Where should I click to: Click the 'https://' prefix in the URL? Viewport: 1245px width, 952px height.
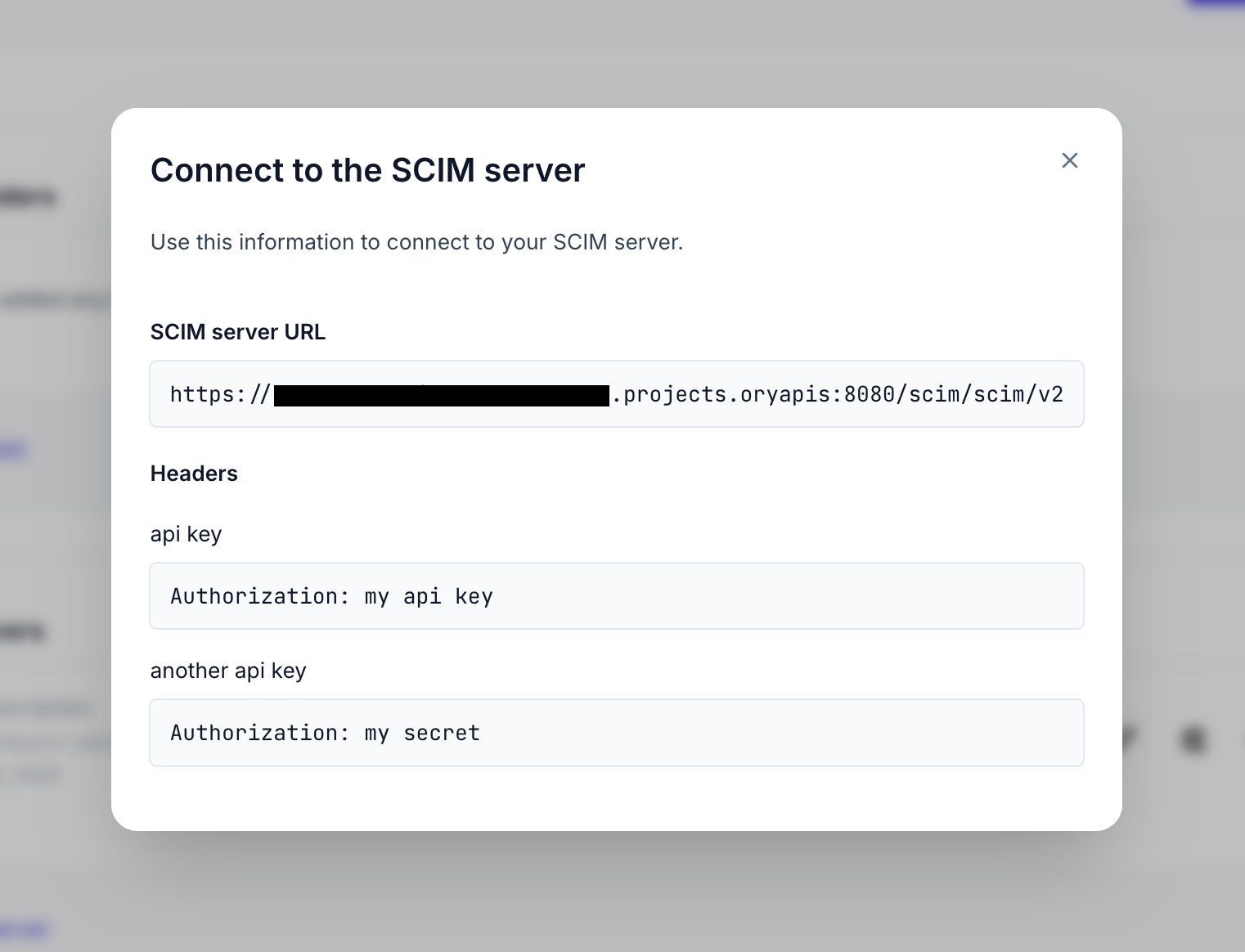(220, 395)
